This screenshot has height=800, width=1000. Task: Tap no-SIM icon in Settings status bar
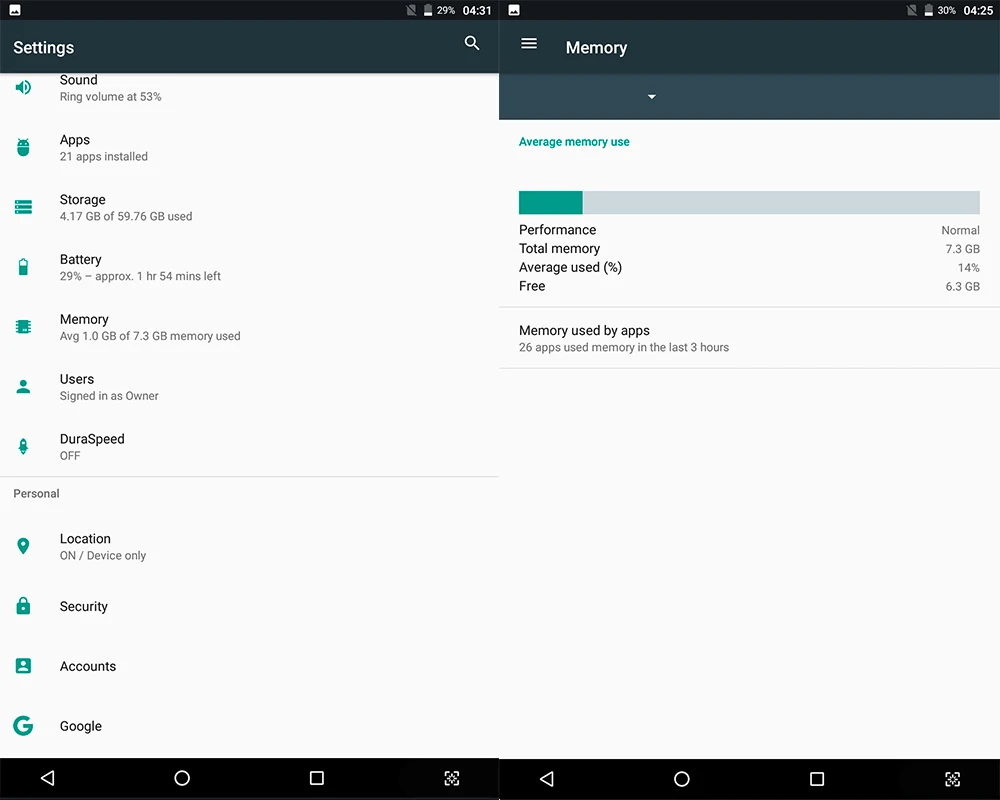(x=411, y=10)
